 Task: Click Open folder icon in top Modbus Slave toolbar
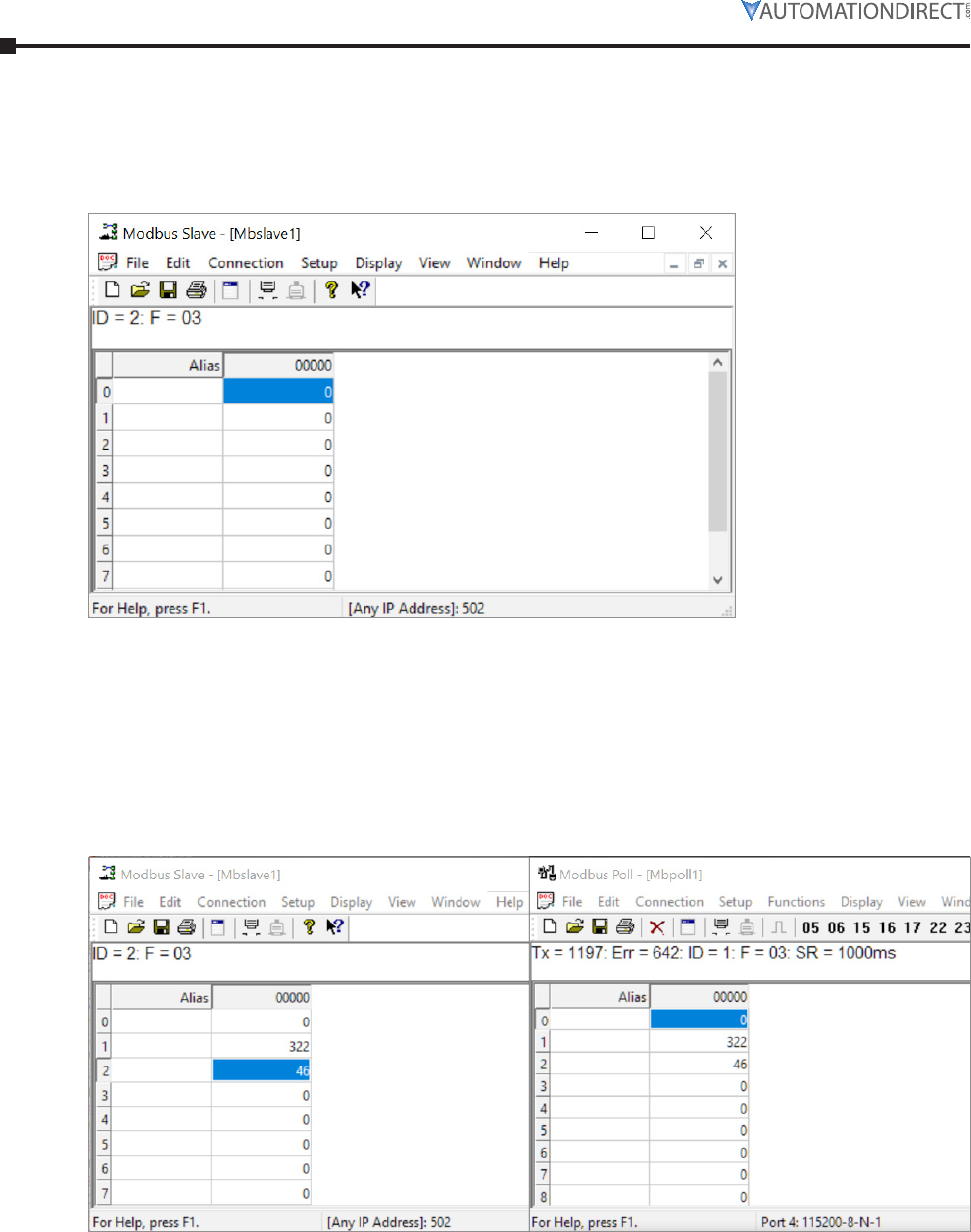[140, 290]
